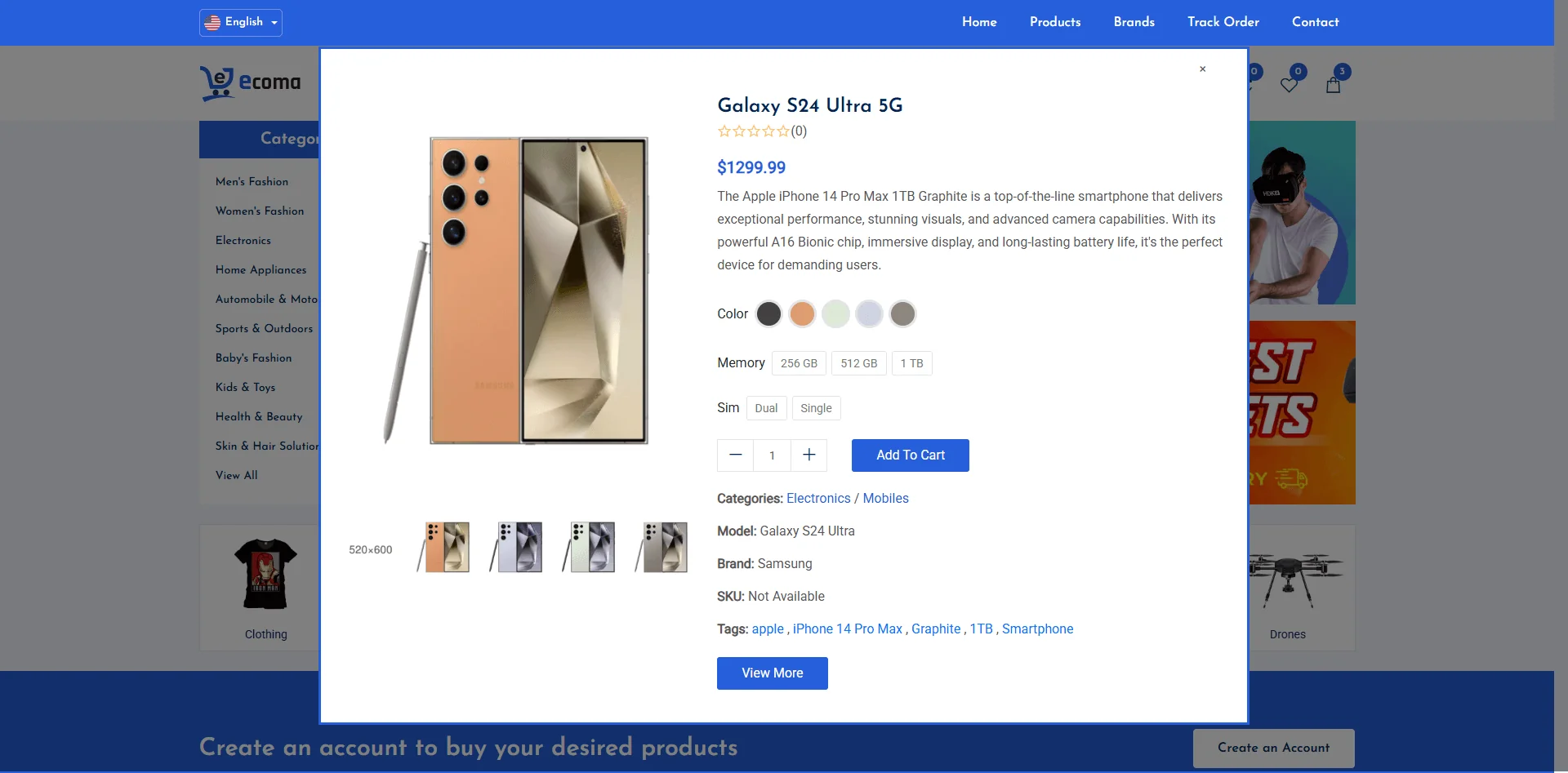The height and width of the screenshot is (773, 1568).
Task: Click the Clothing category t-shirt icon
Action: (x=265, y=574)
